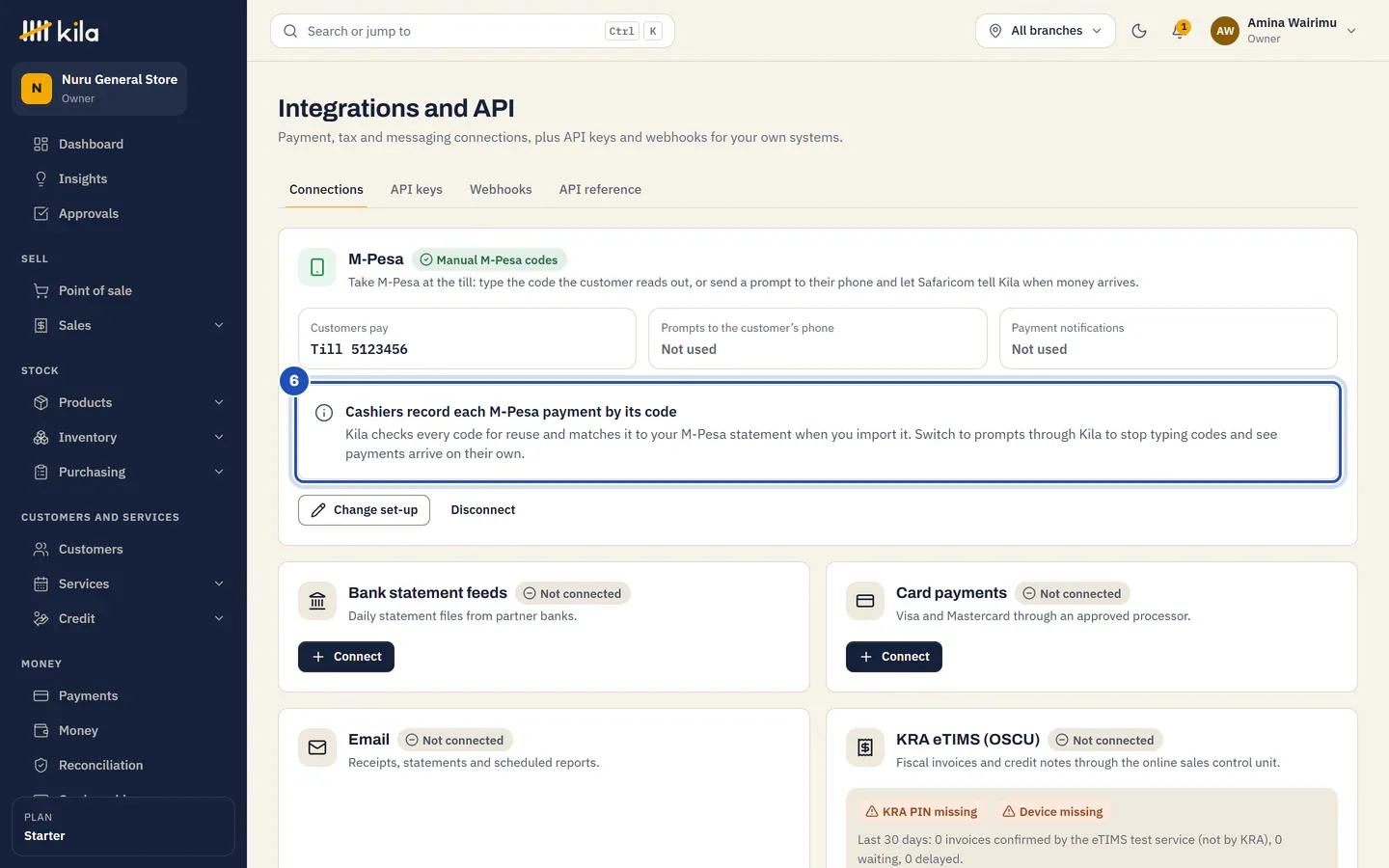Click the Card payments card icon
Image resolution: width=1389 pixels, height=868 pixels.
click(865, 601)
